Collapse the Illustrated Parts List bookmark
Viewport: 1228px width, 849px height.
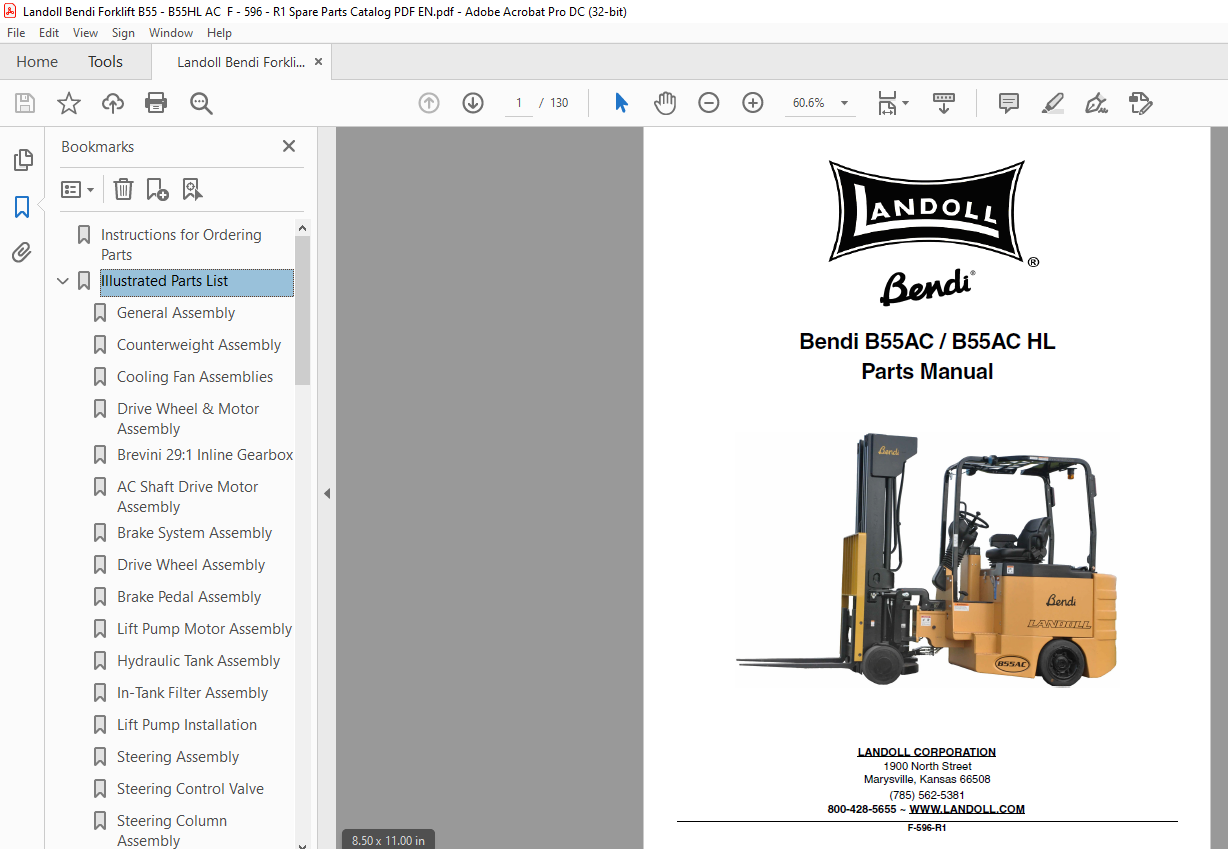click(x=63, y=281)
